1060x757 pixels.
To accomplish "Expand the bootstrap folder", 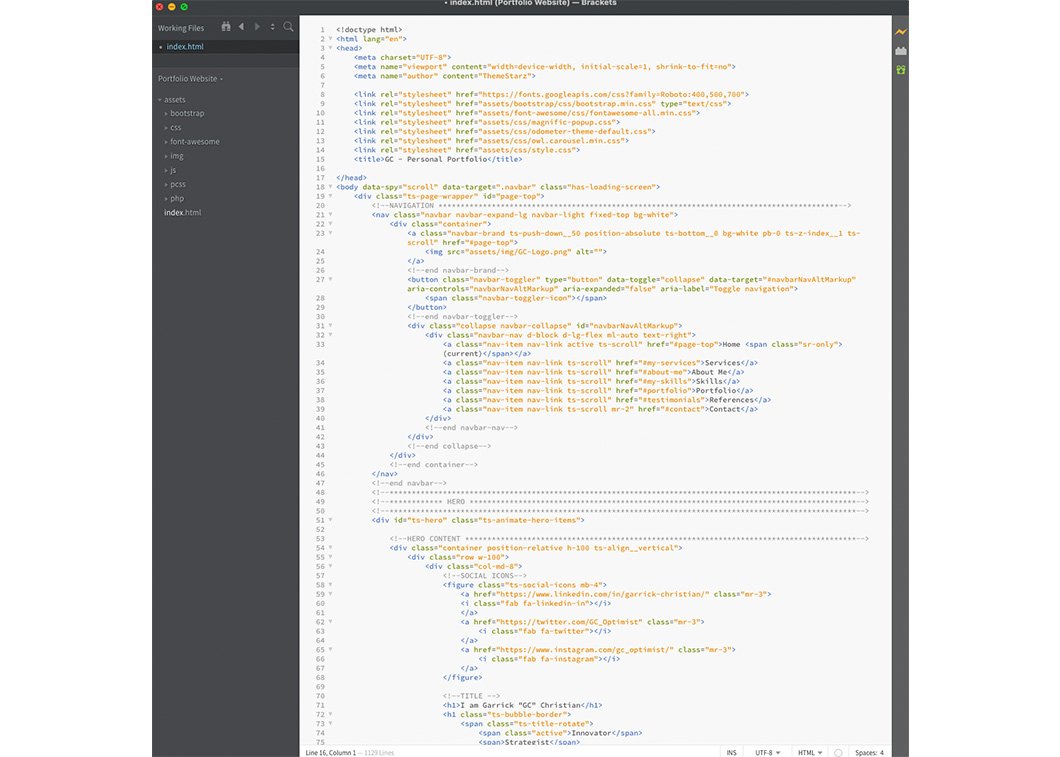I will (x=186, y=114).
